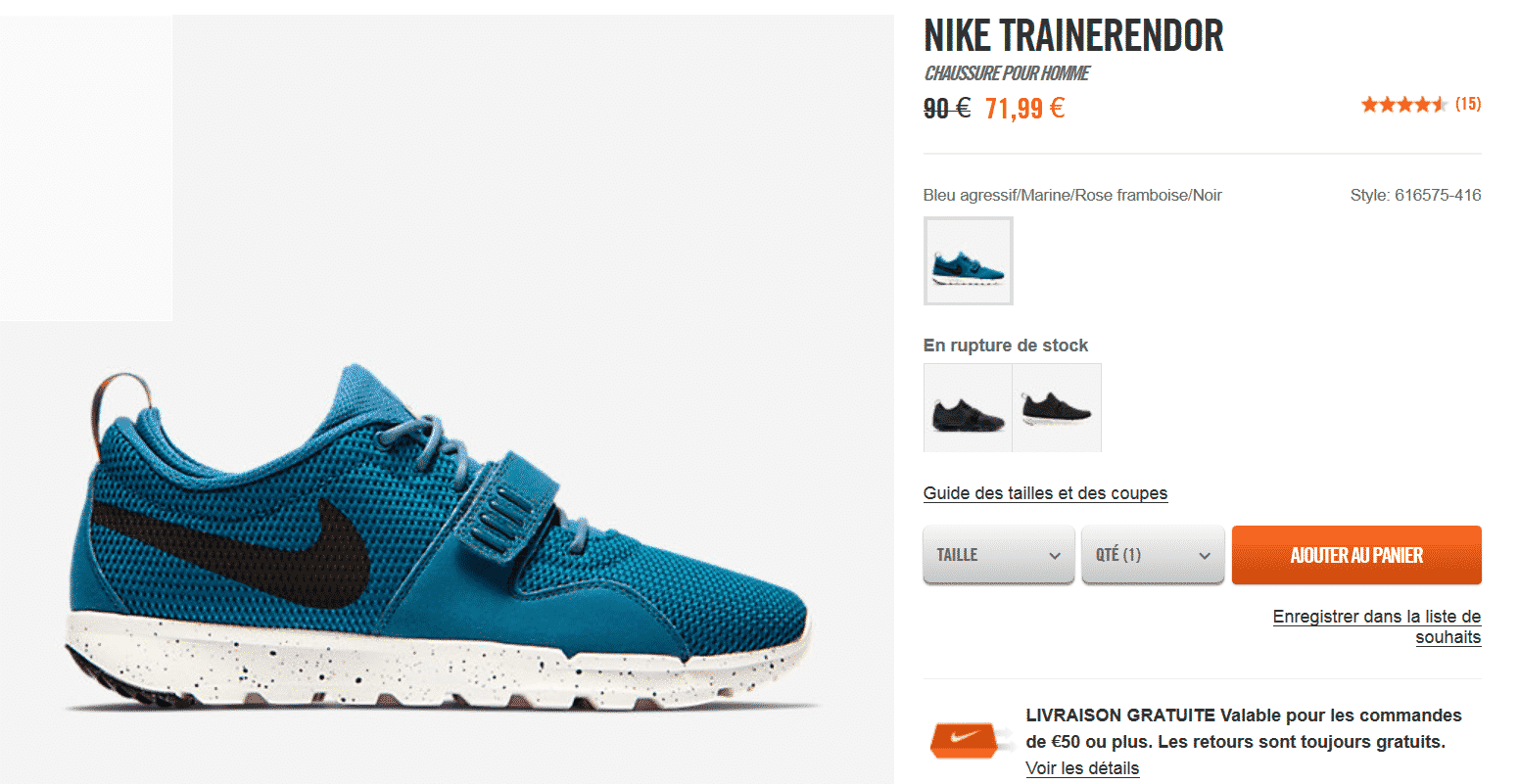The height and width of the screenshot is (784, 1519).
Task: Click Enregistrer dans la liste de souhaits
Action: tap(1377, 626)
